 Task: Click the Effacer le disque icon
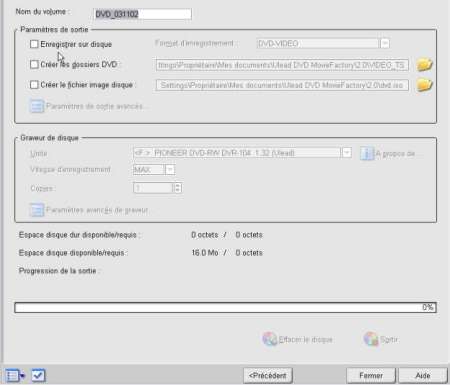tap(270, 339)
